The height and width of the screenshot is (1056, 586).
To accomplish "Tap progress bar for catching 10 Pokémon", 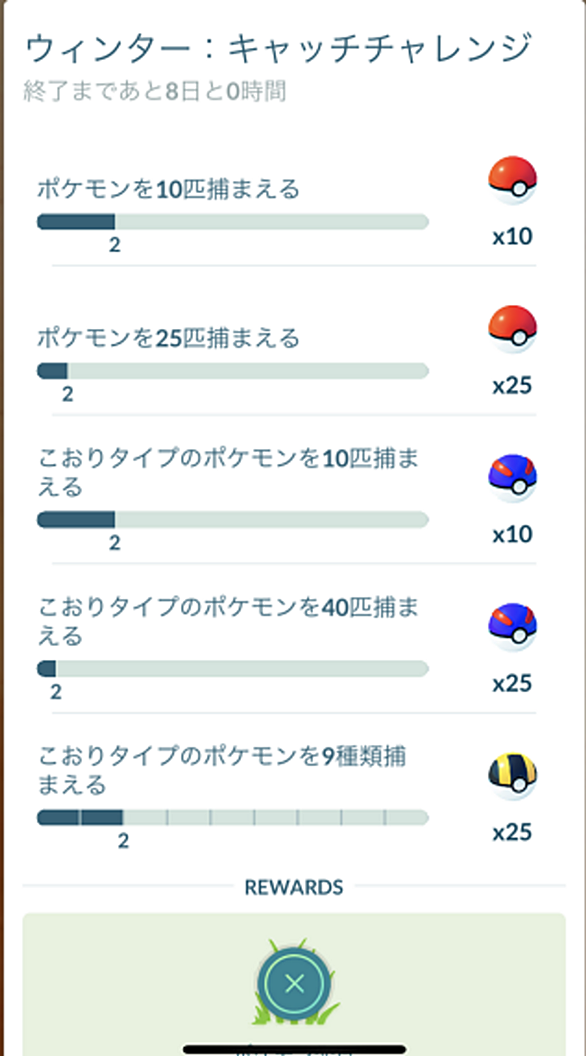I will [232, 222].
